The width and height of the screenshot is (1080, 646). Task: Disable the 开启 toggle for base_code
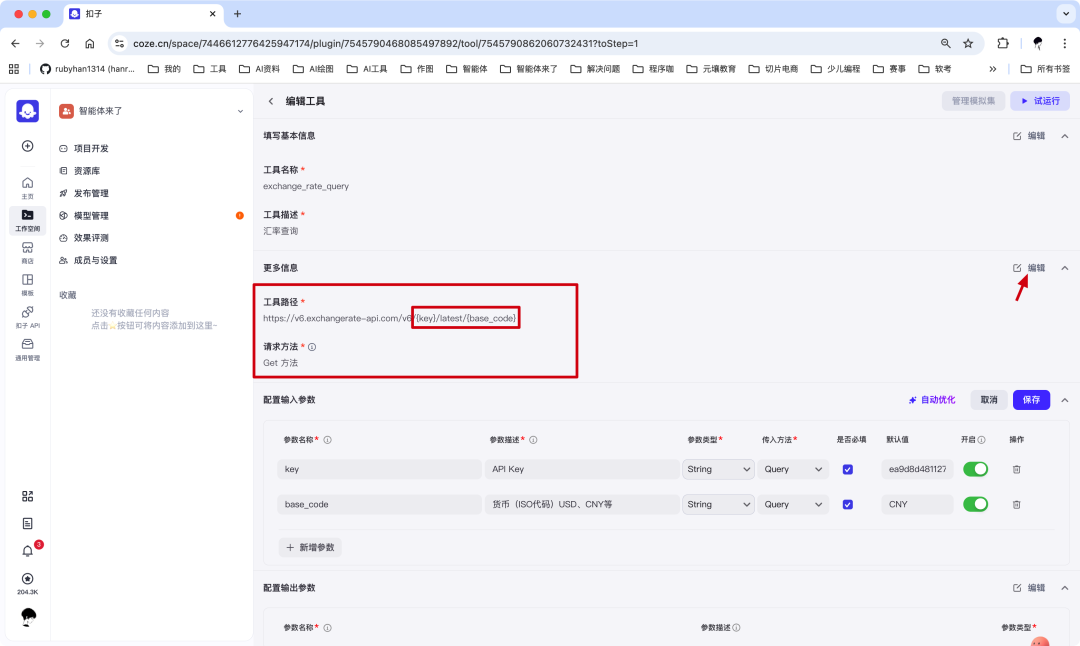(975, 504)
